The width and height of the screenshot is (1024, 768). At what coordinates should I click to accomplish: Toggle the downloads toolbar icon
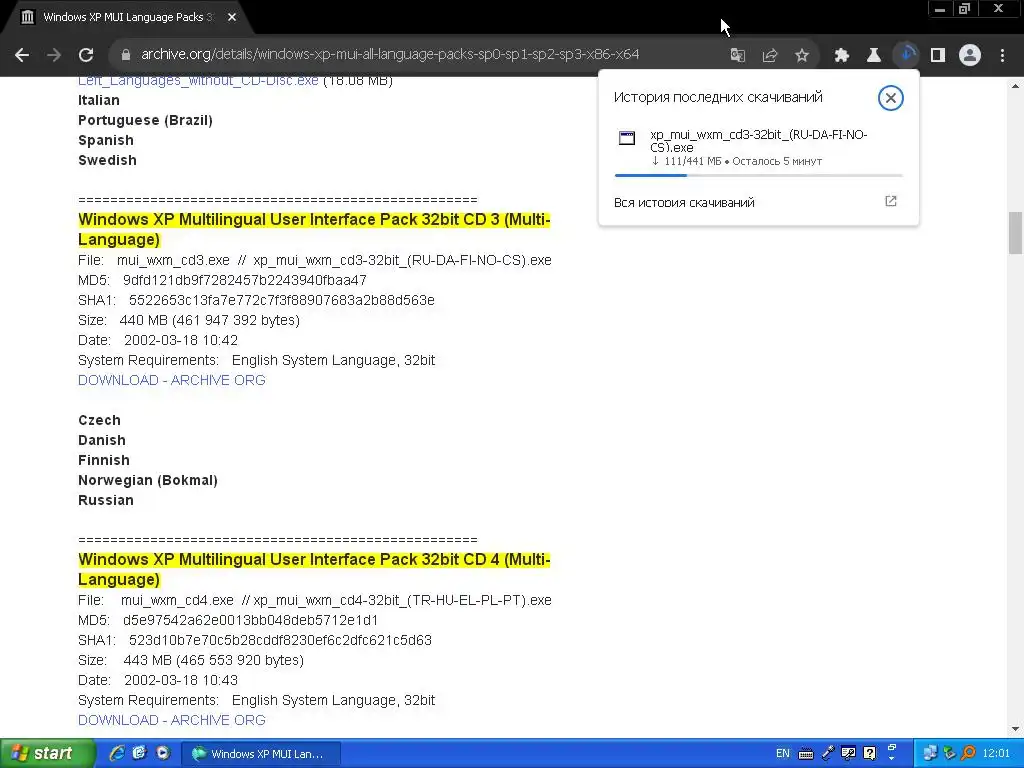click(x=906, y=55)
